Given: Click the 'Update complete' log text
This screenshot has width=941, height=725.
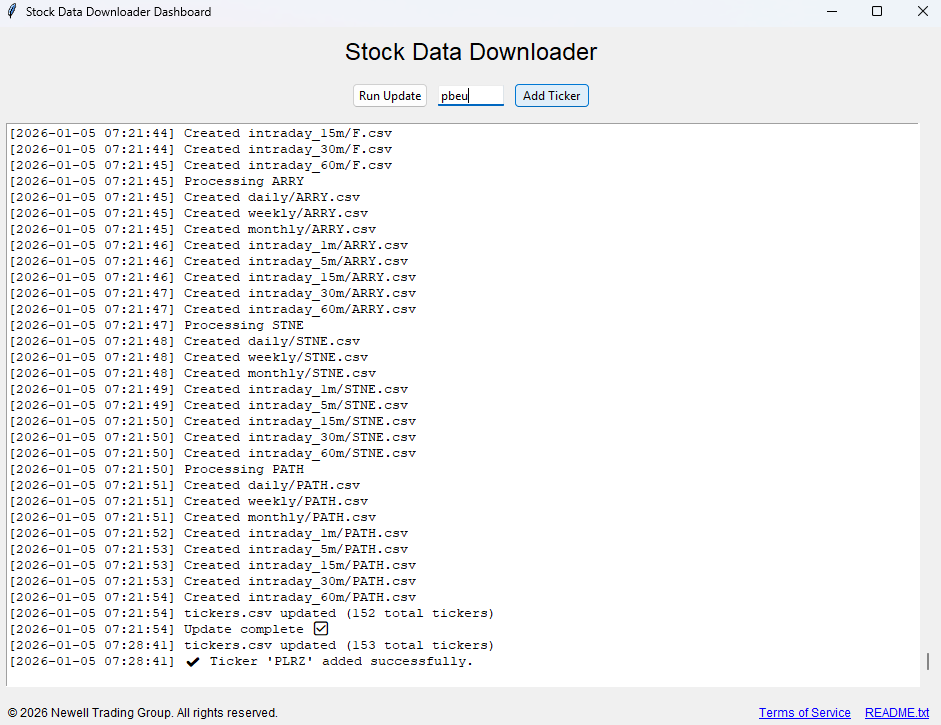Looking at the screenshot, I should tap(244, 630).
